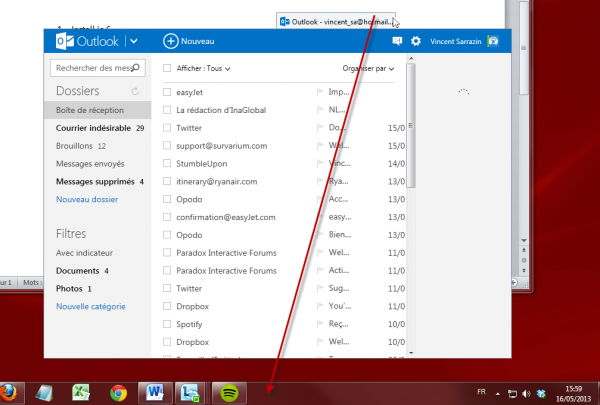Open Lync from the taskbar
Image resolution: width=600 pixels, height=405 pixels.
point(190,393)
